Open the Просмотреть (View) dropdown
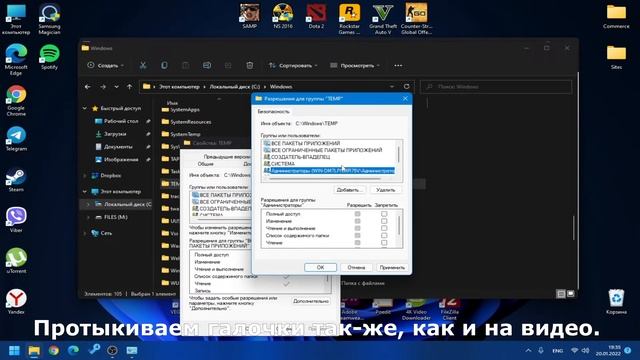 click(x=355, y=65)
